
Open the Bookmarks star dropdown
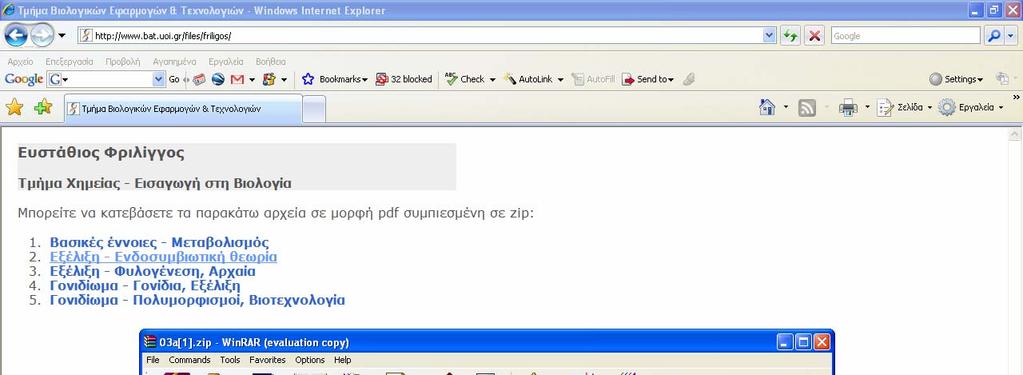tap(335, 79)
